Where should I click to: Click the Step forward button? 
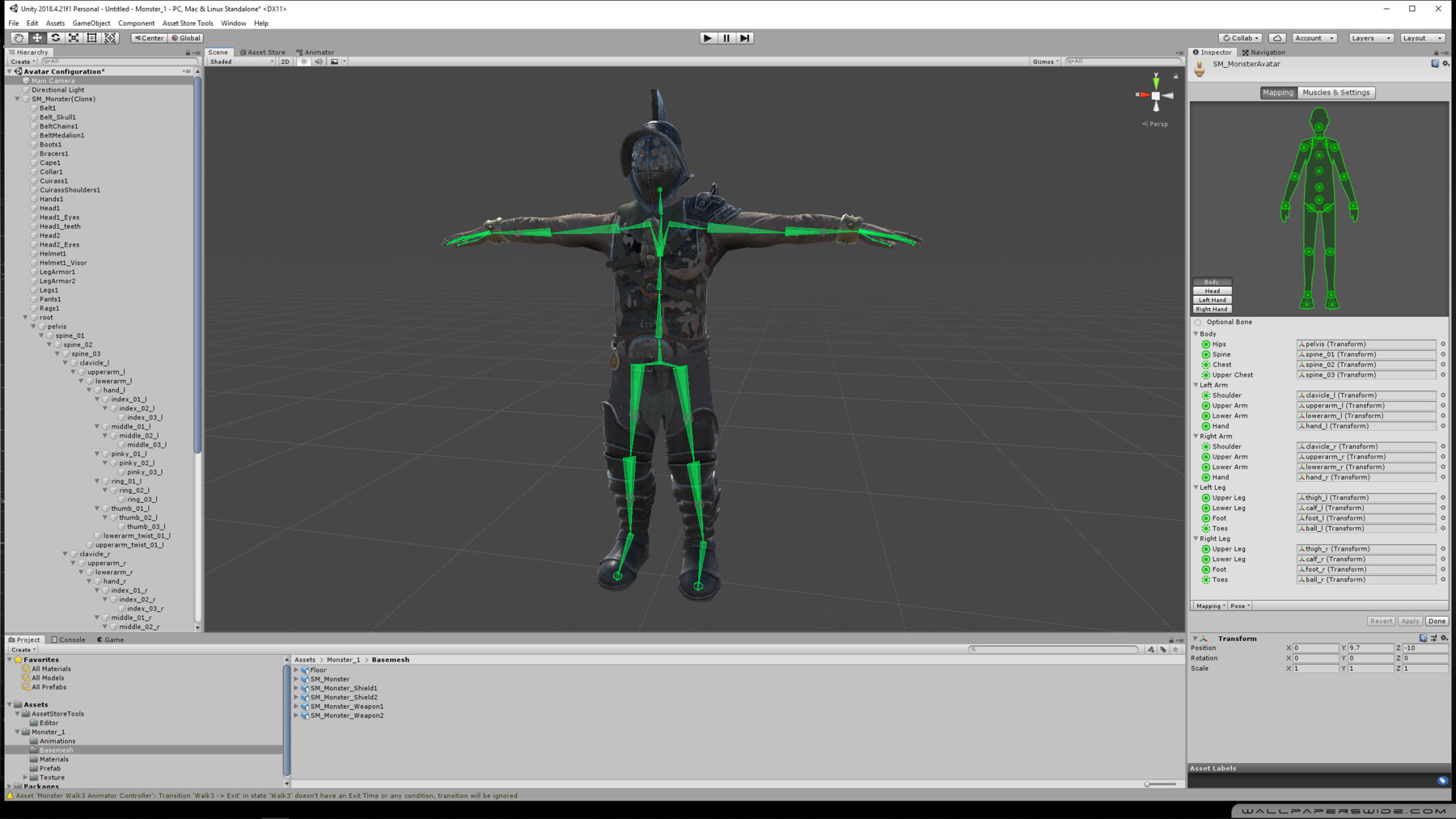744,38
